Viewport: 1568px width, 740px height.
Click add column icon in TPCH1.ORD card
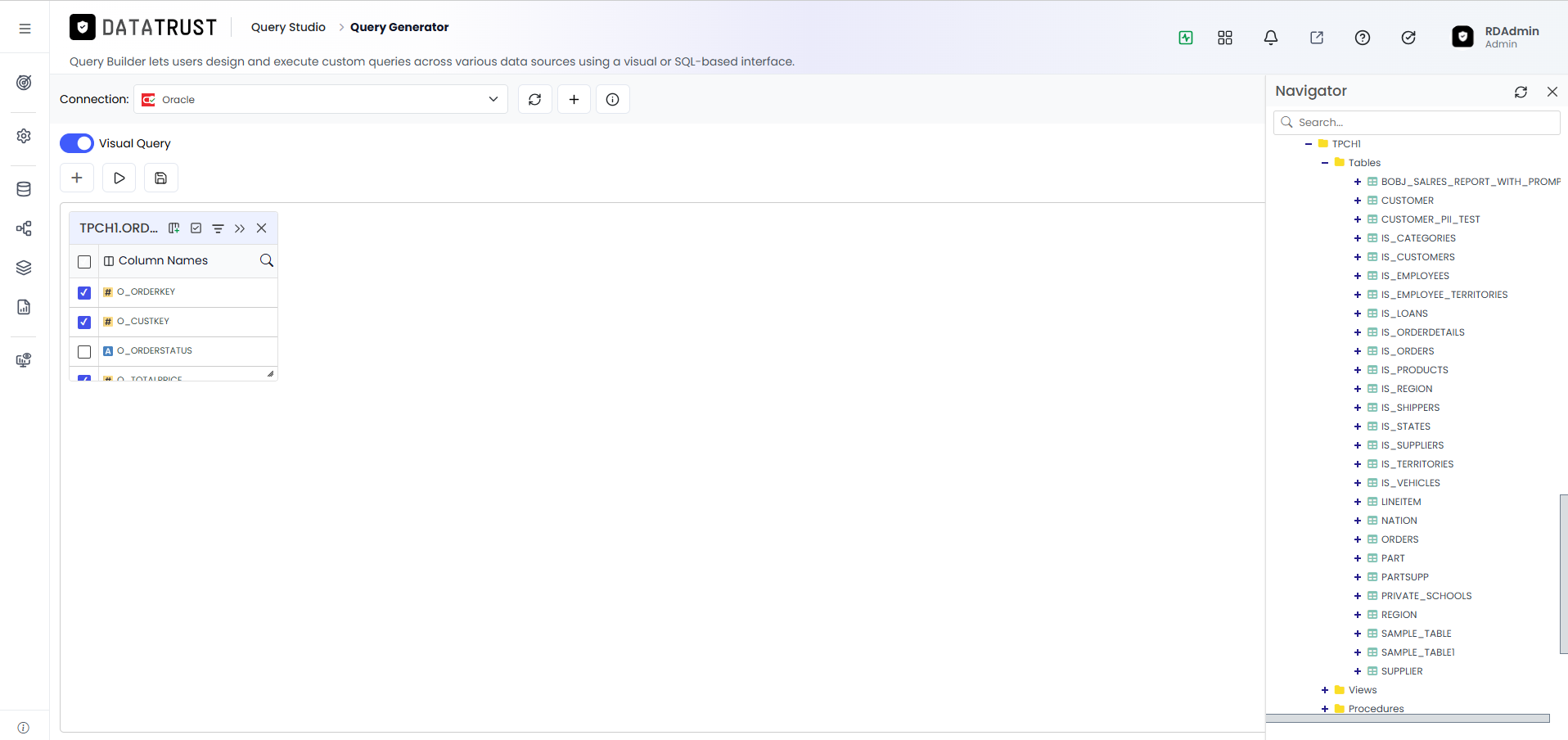tap(174, 228)
